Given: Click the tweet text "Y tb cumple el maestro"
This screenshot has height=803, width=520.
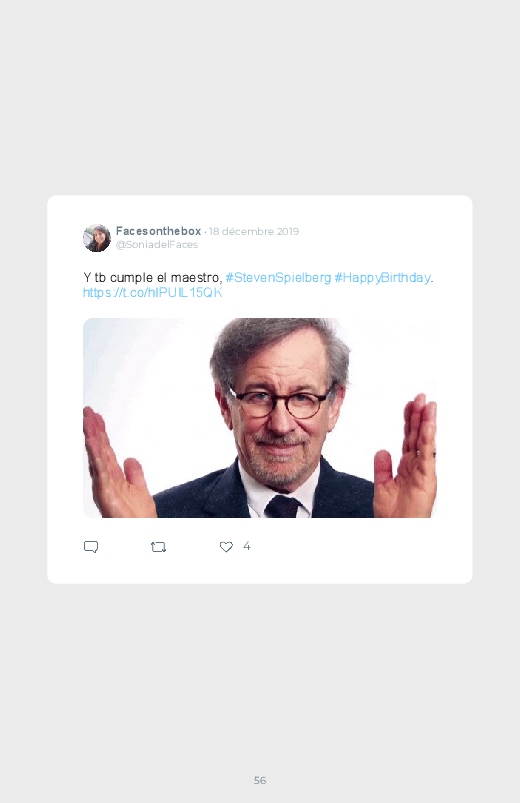Looking at the screenshot, I should (x=152, y=278).
